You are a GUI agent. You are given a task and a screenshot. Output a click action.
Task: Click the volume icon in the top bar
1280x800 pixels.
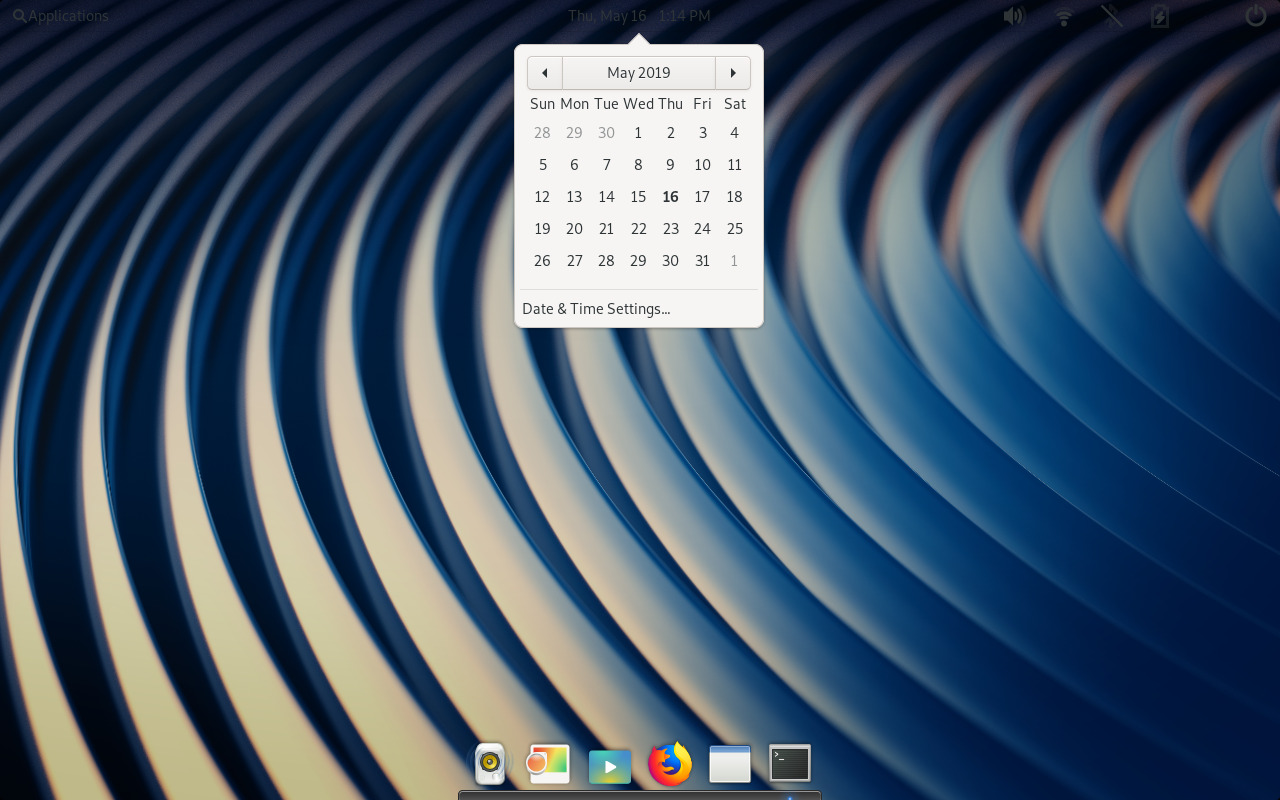[1014, 15]
